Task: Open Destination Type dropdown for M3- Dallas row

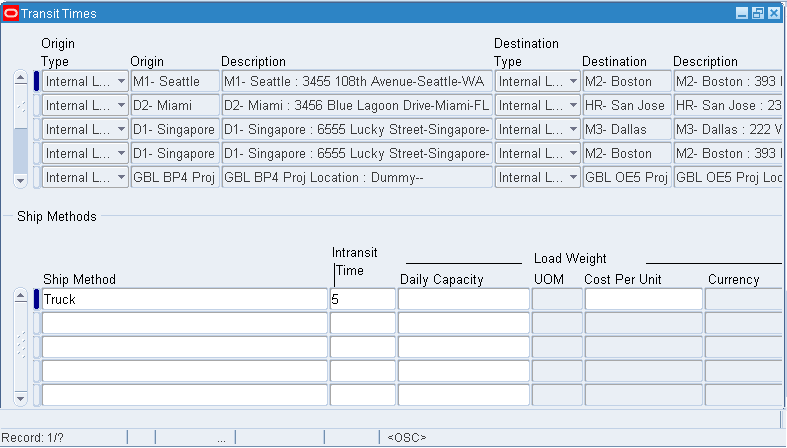Action: pyautogui.click(x=573, y=129)
